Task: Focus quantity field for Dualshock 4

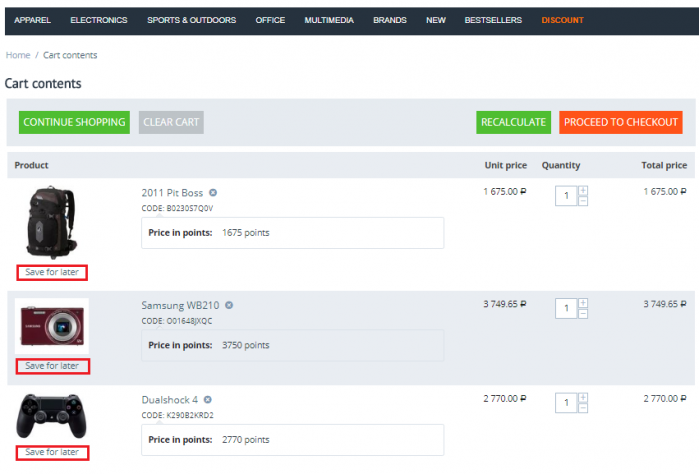Action: [x=566, y=403]
